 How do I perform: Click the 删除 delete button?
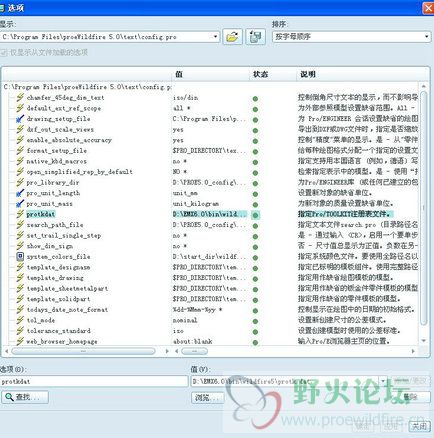click(411, 397)
